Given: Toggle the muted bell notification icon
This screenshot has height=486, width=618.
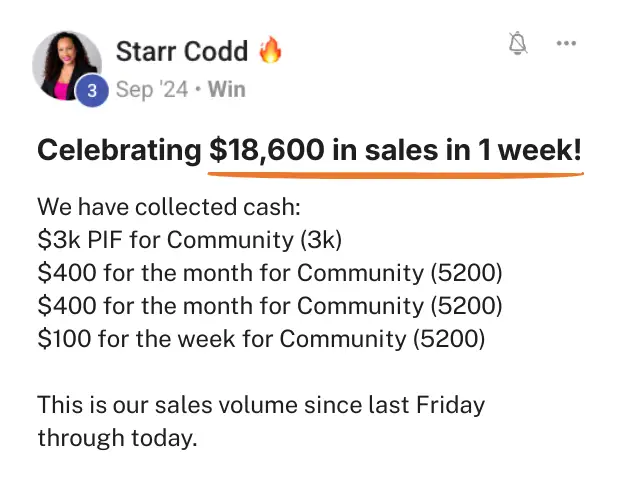Looking at the screenshot, I should (x=518, y=43).
